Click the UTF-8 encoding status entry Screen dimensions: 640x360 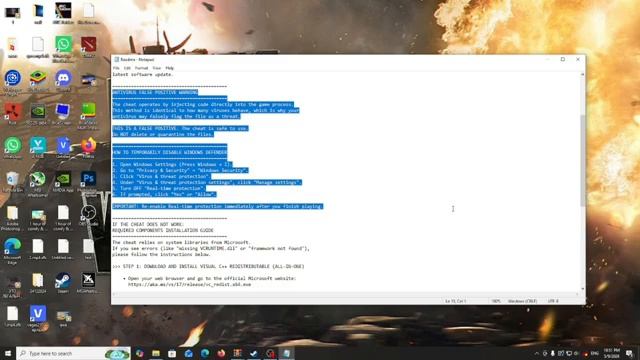tap(553, 301)
